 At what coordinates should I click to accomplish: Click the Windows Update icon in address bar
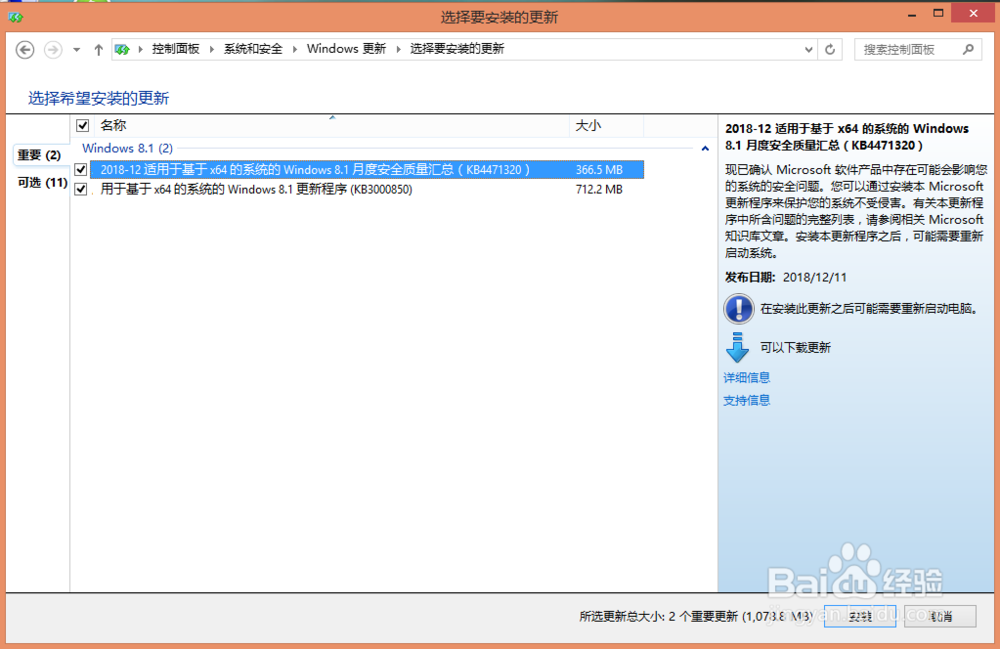[x=122, y=49]
